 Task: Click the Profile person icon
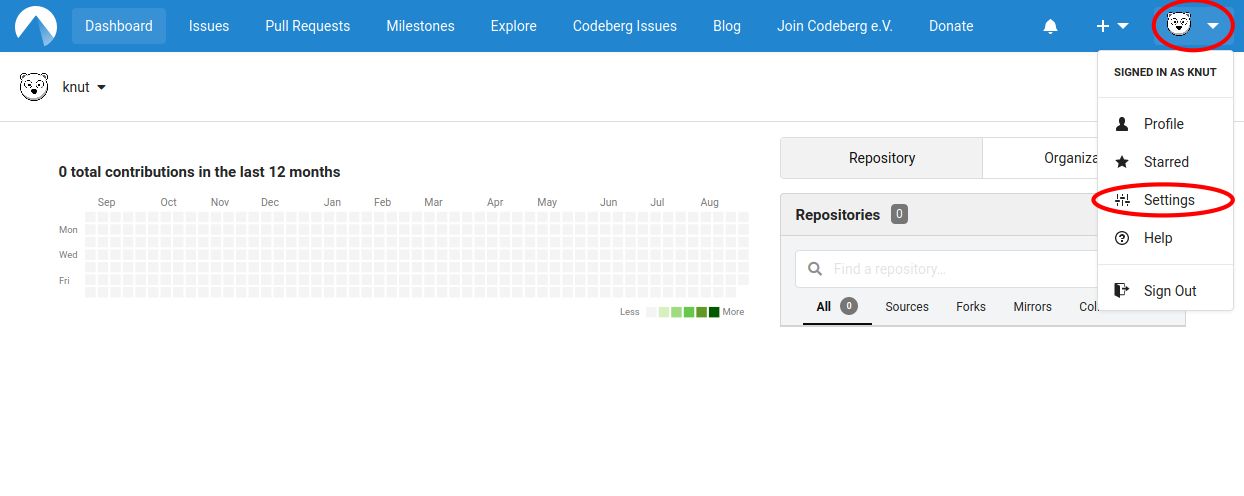[1122, 124]
